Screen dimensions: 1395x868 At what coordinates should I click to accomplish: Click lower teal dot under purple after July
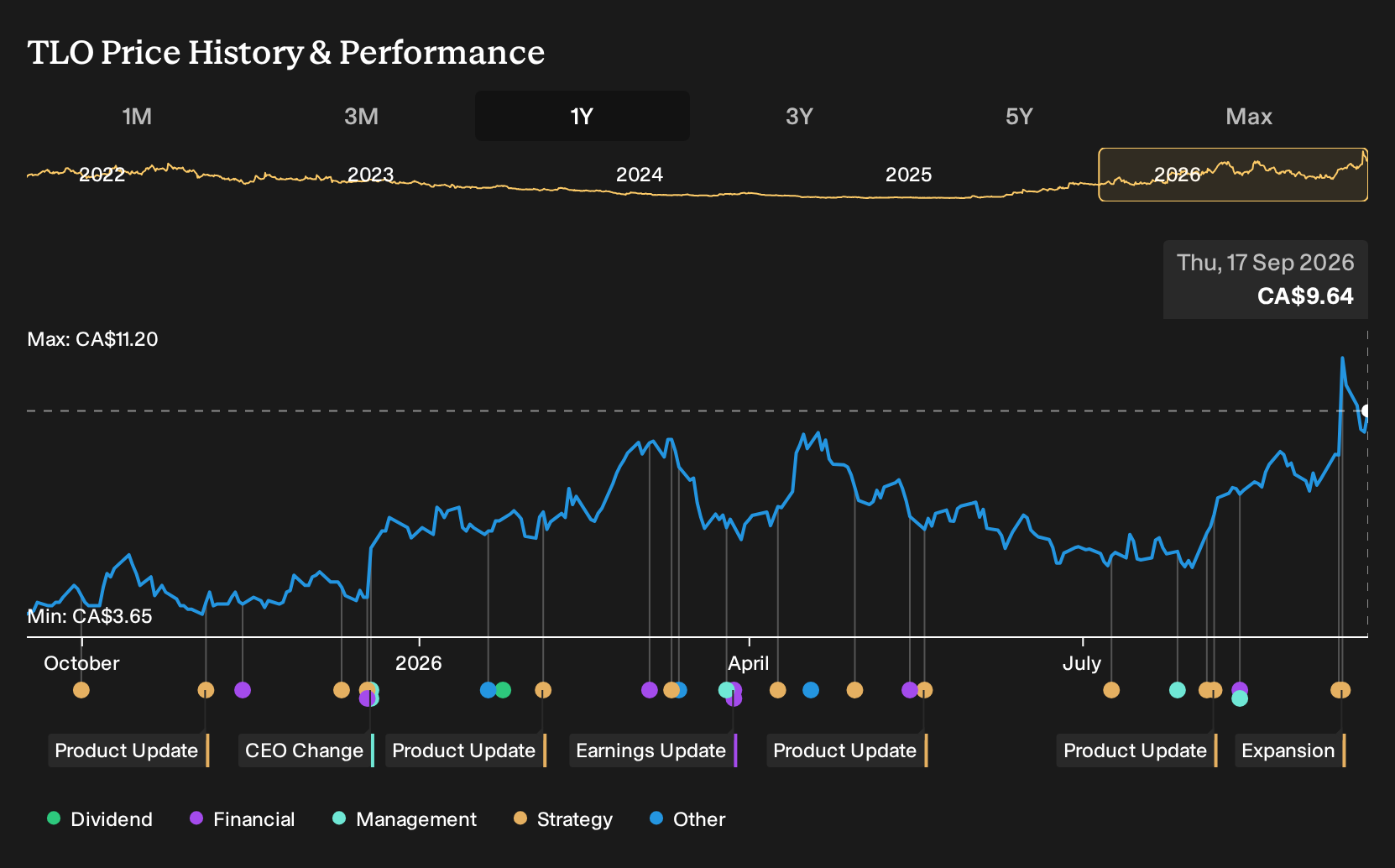click(x=1240, y=698)
